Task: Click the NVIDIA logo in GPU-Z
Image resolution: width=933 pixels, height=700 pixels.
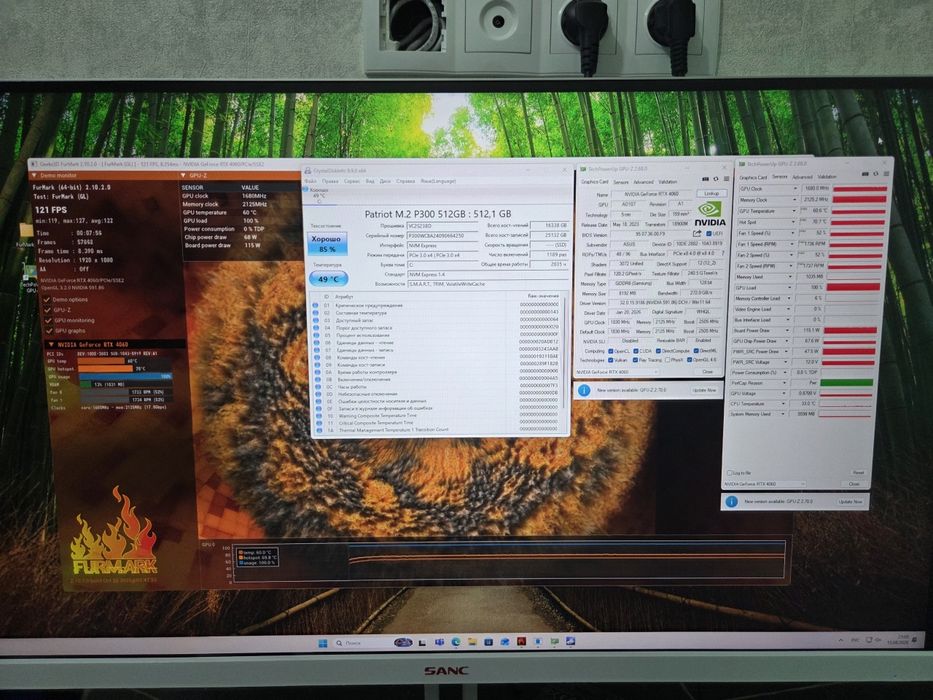Action: point(710,213)
